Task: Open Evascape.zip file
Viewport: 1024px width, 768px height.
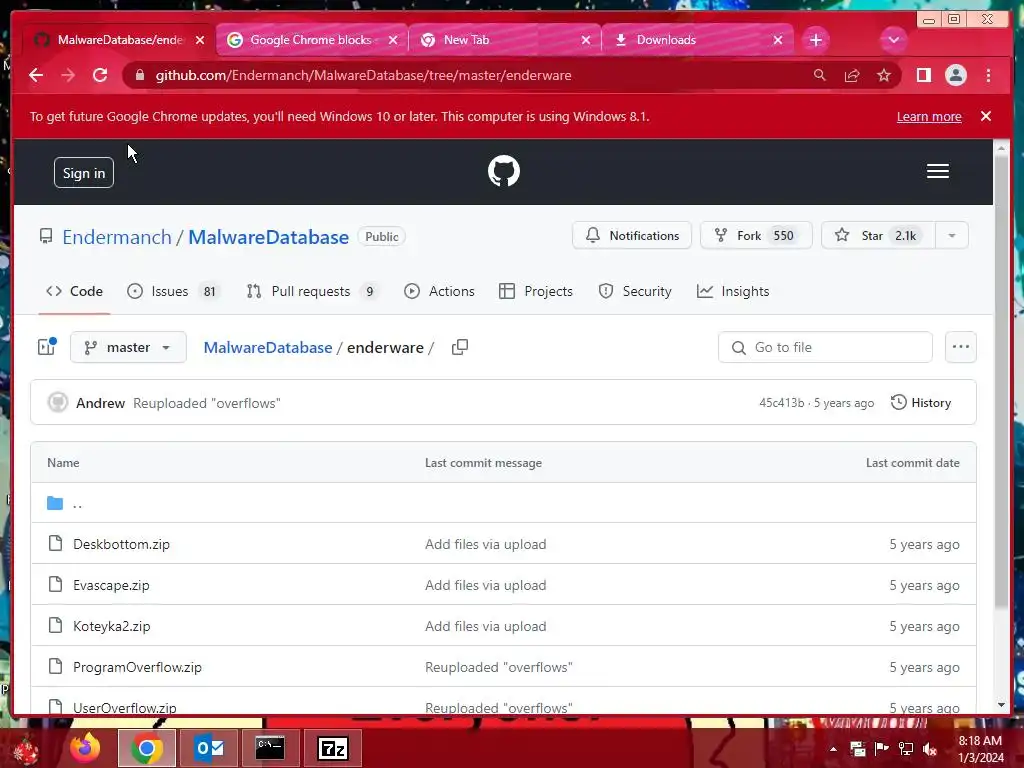Action: [111, 585]
